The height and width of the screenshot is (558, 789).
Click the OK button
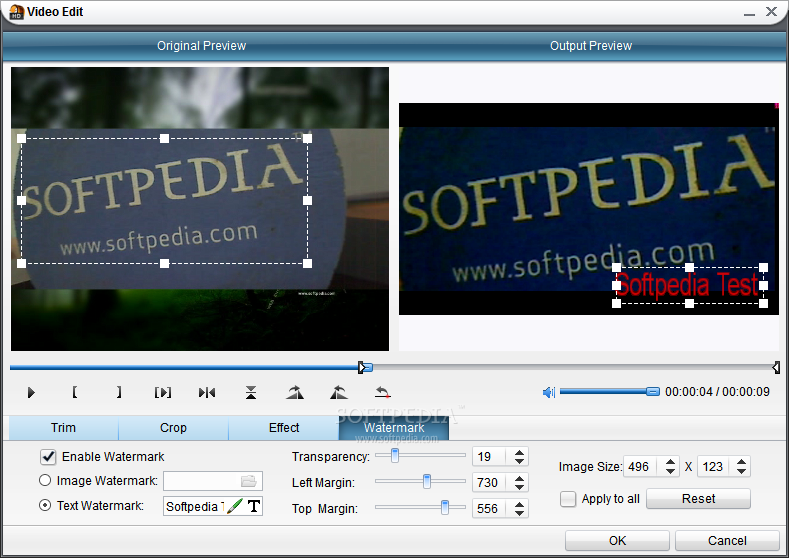click(x=617, y=540)
